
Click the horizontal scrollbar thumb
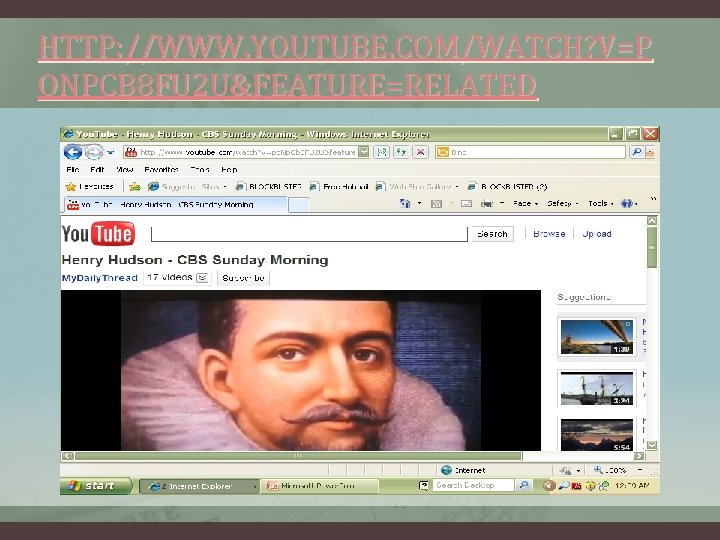pos(298,456)
